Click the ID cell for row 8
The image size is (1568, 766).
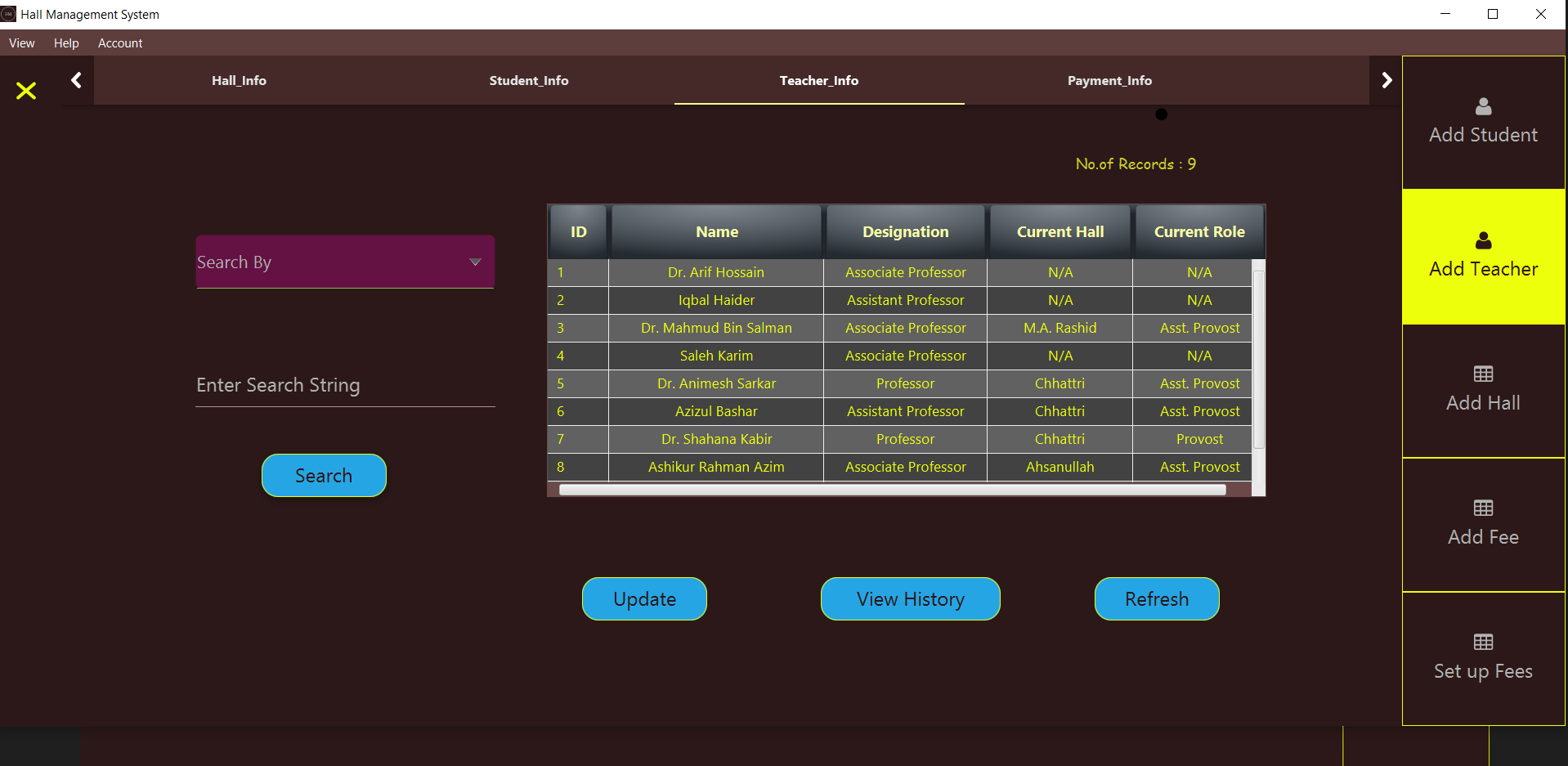578,467
